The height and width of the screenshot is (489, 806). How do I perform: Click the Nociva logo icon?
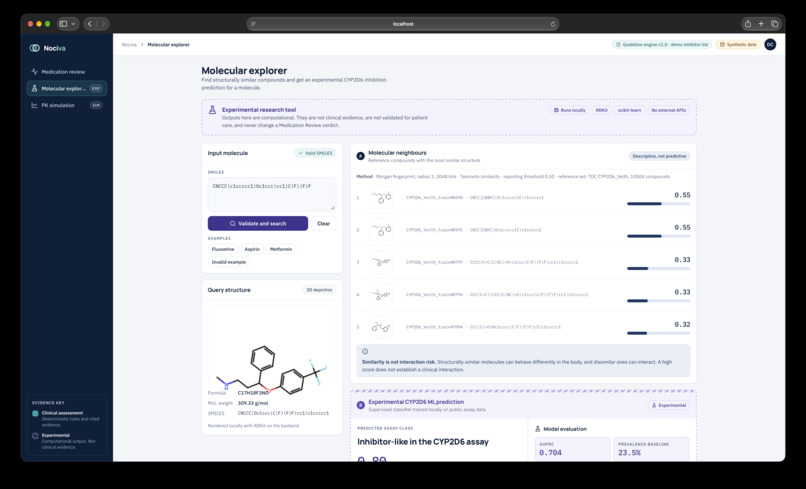coord(34,48)
